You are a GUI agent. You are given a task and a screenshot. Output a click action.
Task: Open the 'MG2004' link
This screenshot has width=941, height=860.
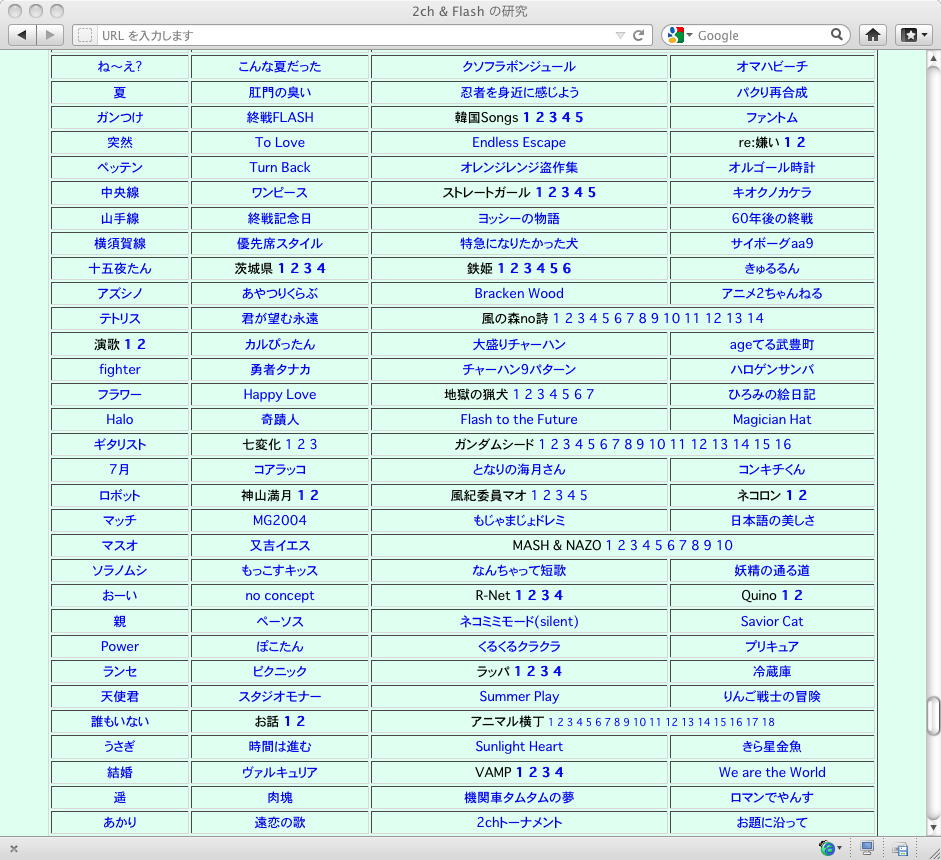280,520
